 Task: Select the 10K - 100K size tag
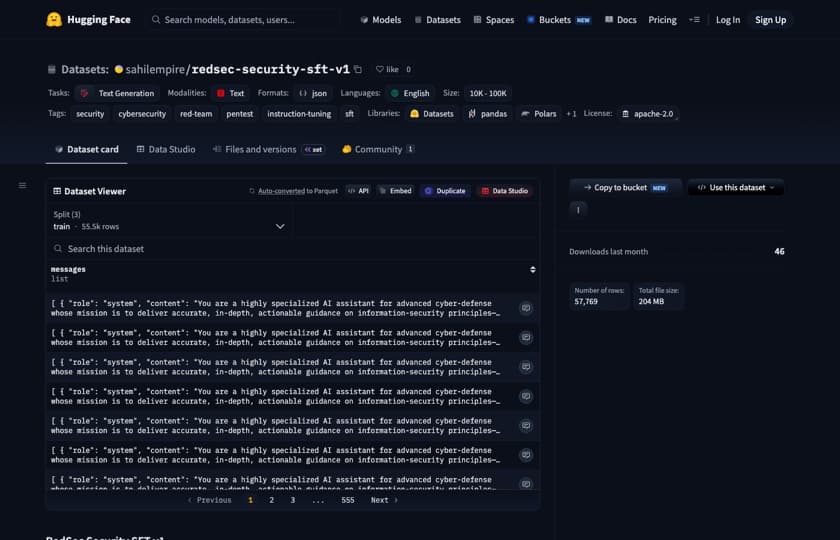pyautogui.click(x=488, y=93)
